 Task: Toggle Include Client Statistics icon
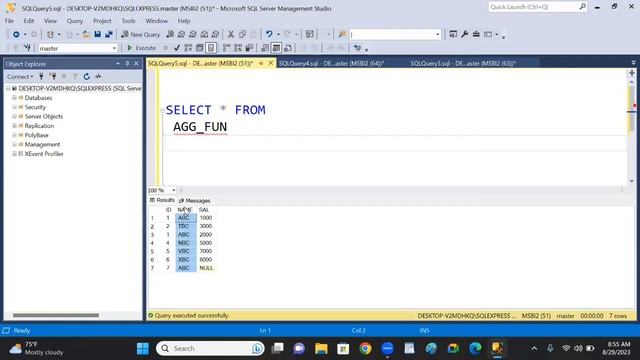[x=249, y=48]
